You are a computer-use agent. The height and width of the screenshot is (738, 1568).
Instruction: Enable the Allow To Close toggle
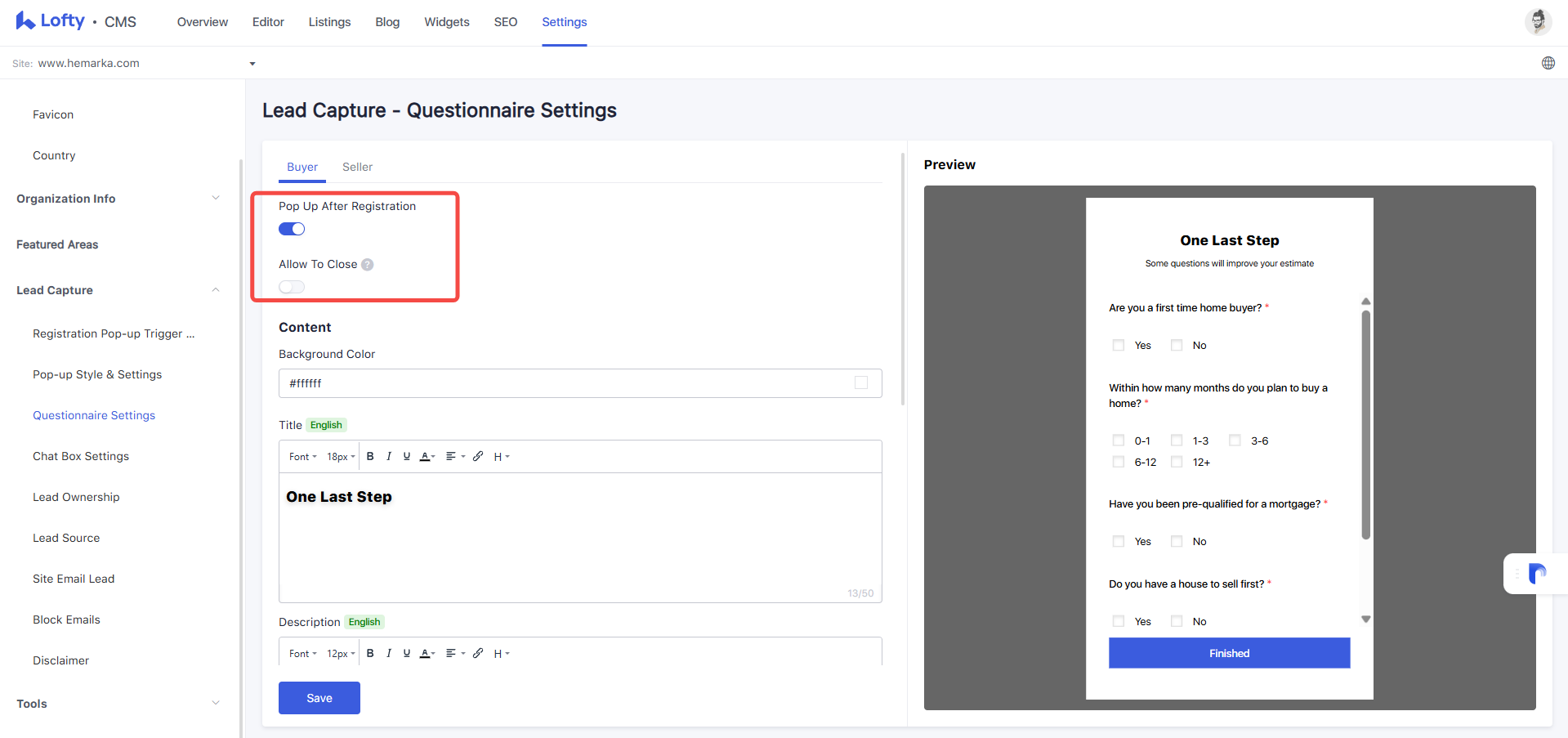[292, 287]
